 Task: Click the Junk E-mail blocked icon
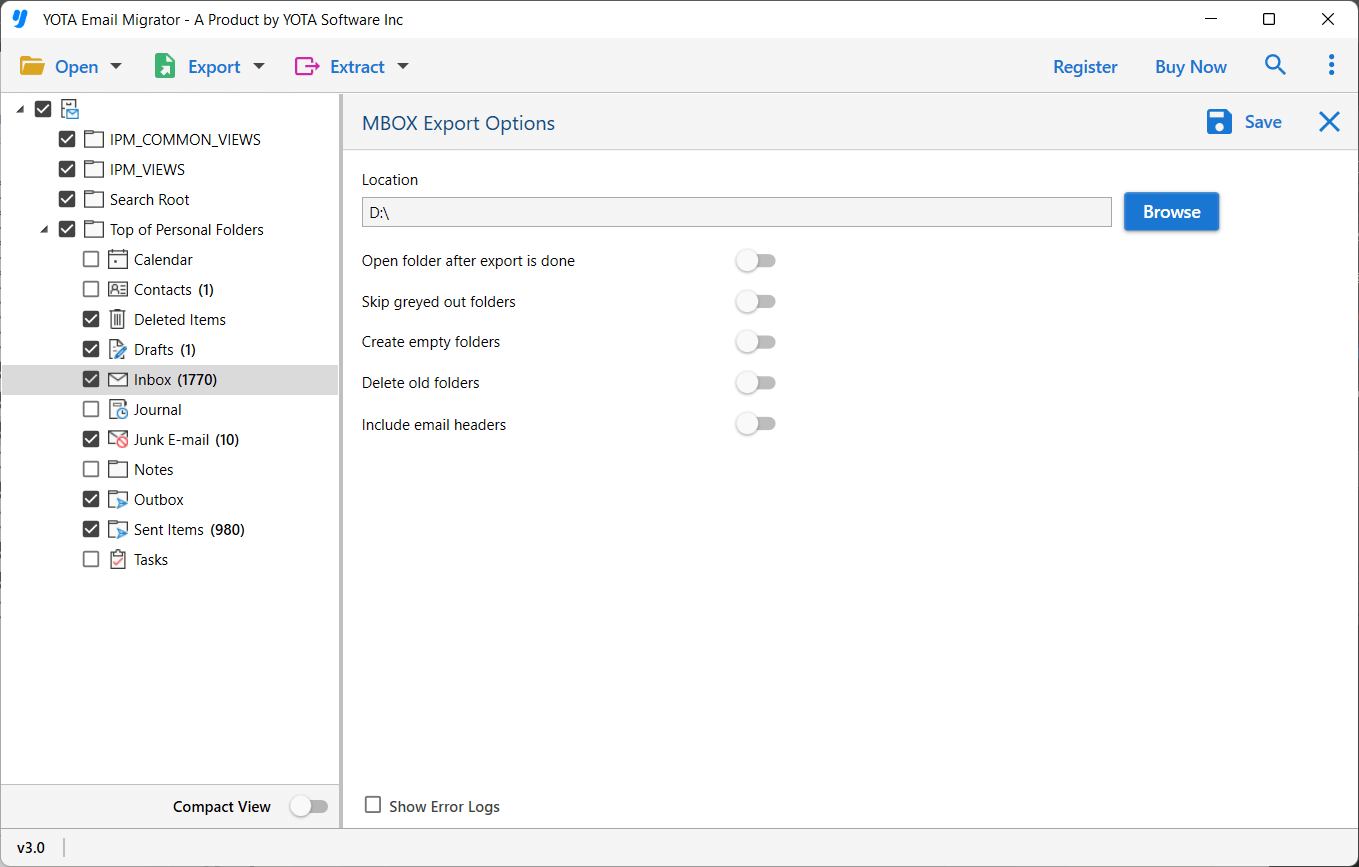coord(117,439)
